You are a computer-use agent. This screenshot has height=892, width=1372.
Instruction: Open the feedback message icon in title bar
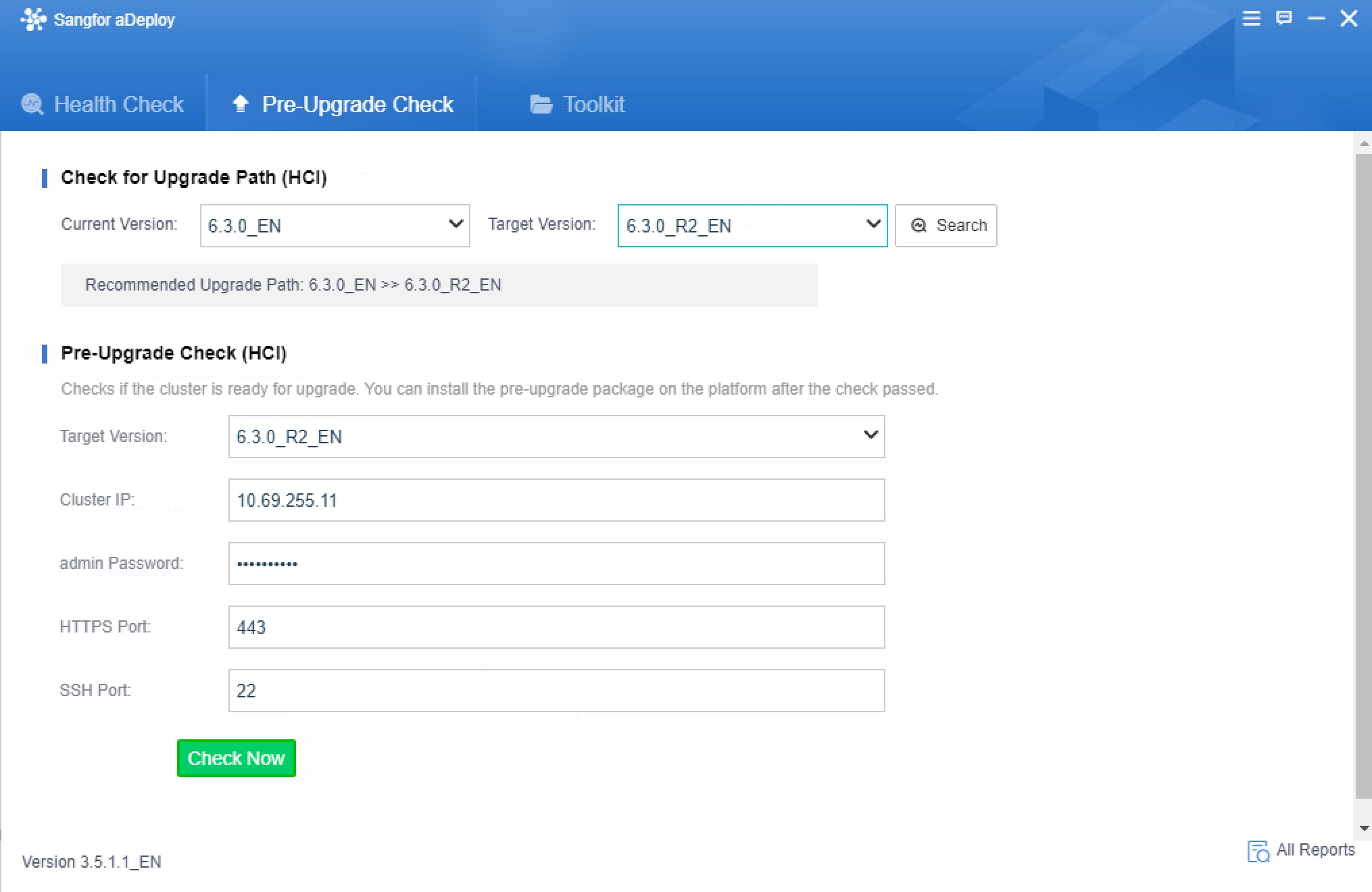[1284, 18]
